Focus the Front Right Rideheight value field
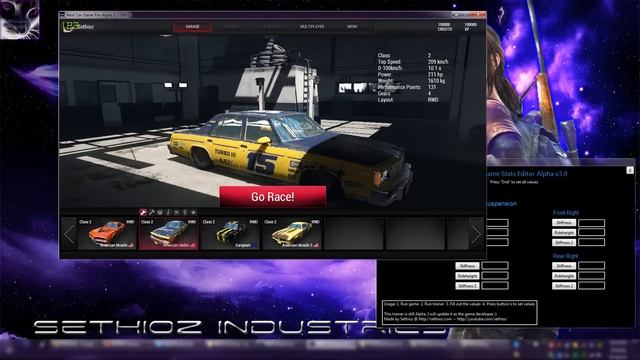This screenshot has width=640, height=360. tap(591, 233)
